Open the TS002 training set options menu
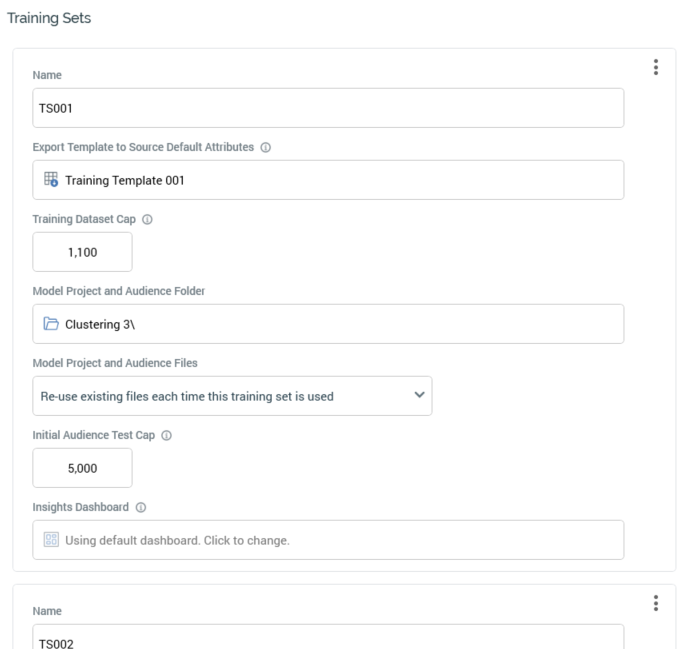Screen dimensions: 688x649 (656, 603)
